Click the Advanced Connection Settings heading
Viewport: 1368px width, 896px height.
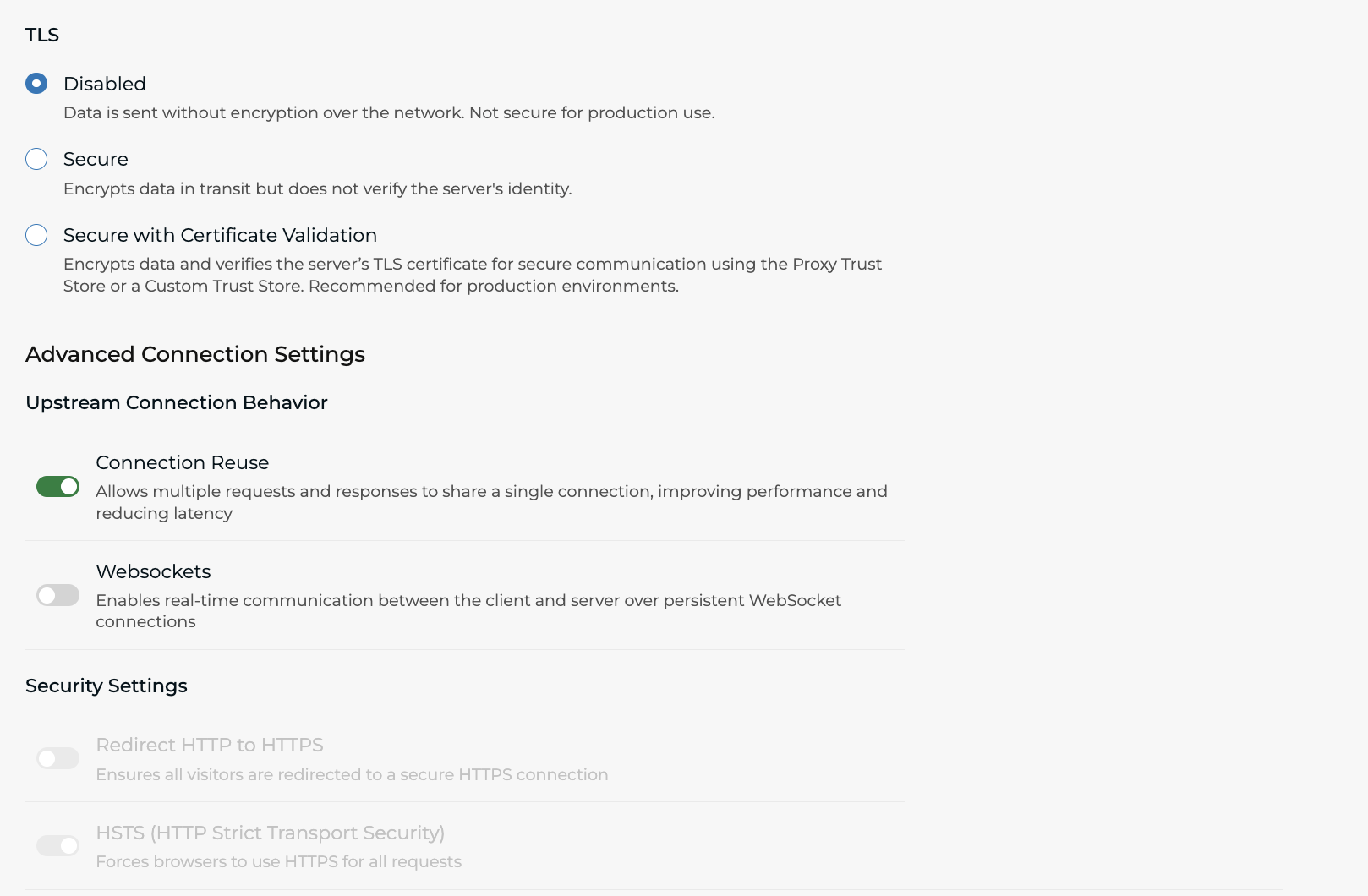(195, 354)
